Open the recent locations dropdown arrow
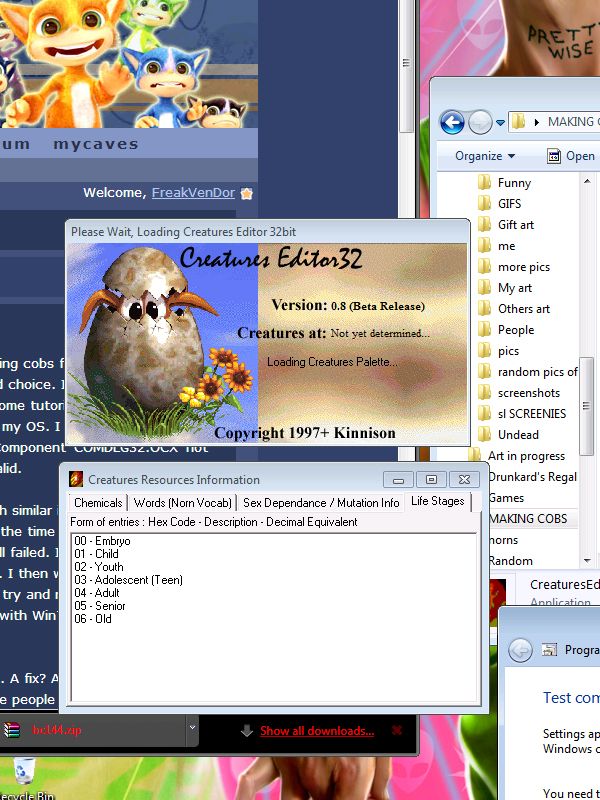 pos(499,123)
